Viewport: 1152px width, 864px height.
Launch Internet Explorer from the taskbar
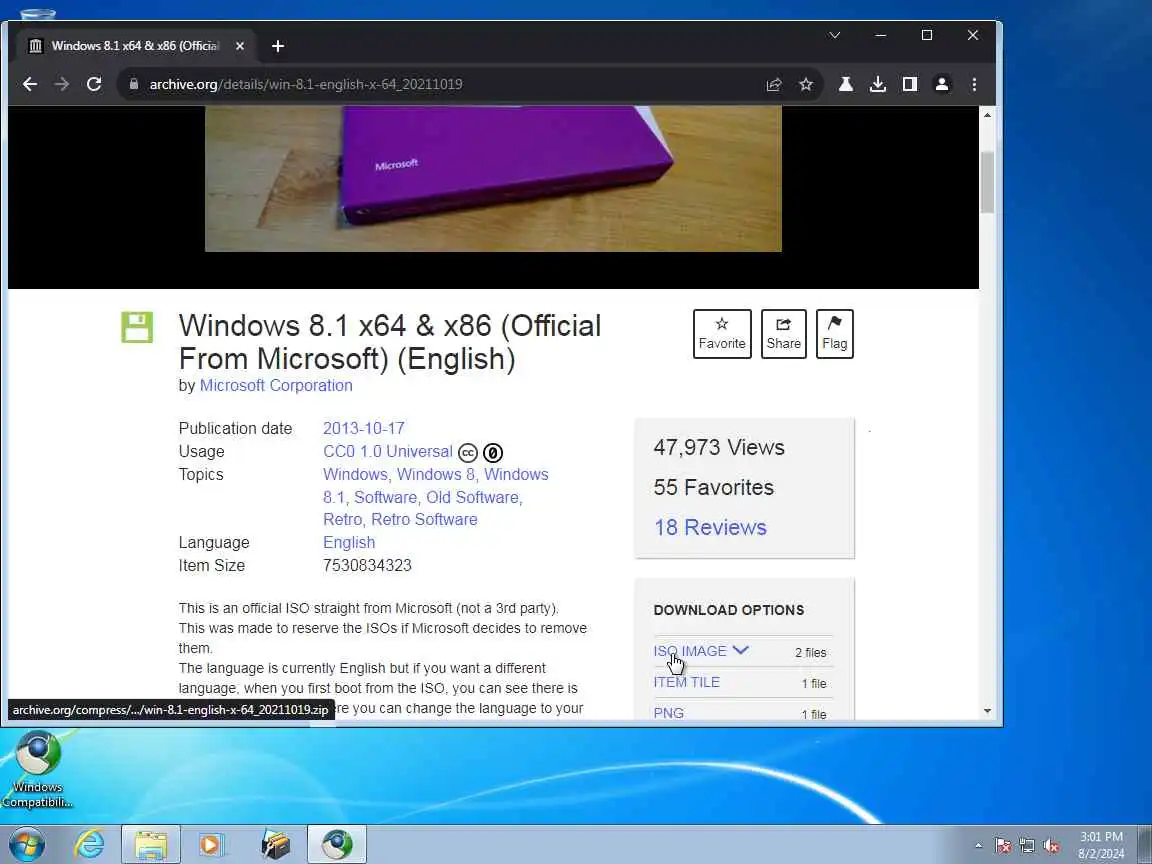point(89,844)
